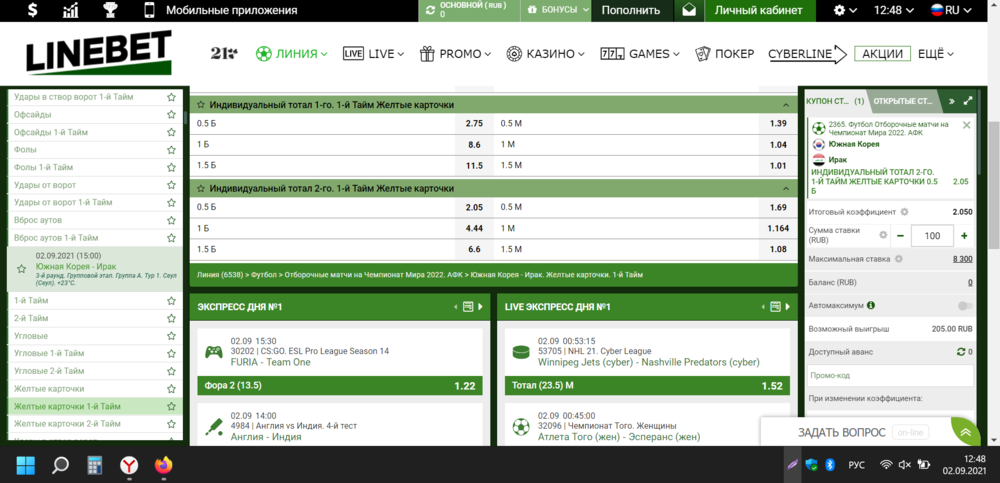Image resolution: width=1000 pixels, height=483 pixels.
Task: Go to Покер section
Action: 724,54
